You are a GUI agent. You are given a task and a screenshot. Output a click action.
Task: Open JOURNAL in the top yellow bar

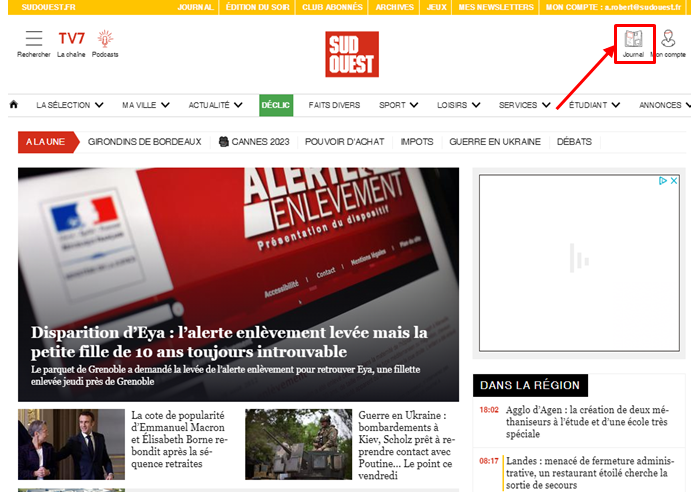(196, 7)
